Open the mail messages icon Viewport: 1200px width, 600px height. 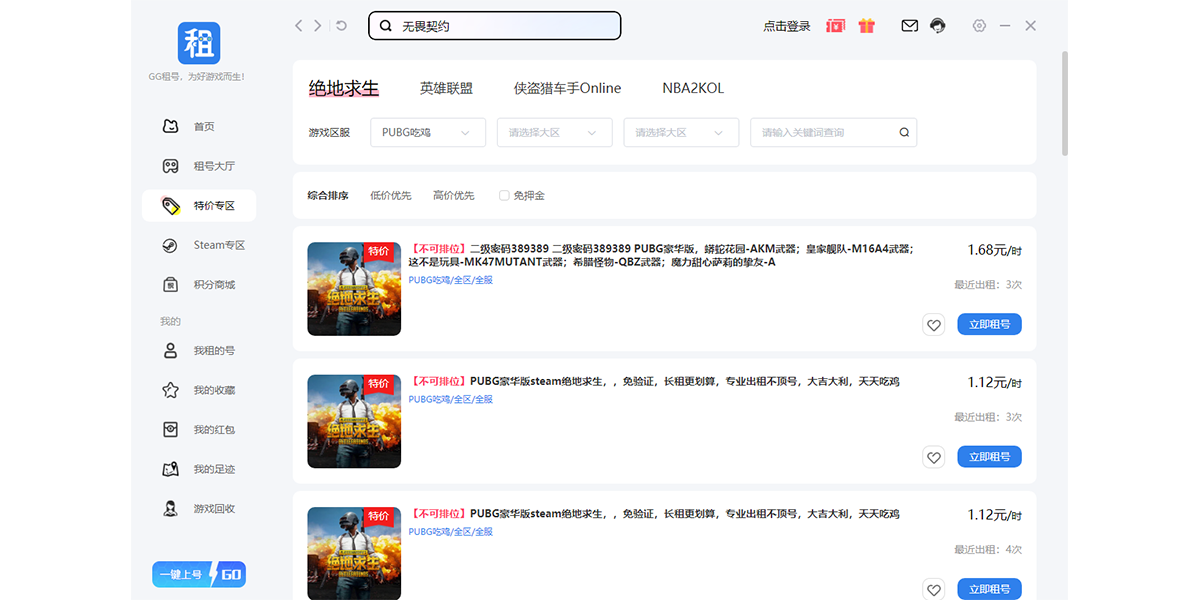pyautogui.click(x=909, y=26)
